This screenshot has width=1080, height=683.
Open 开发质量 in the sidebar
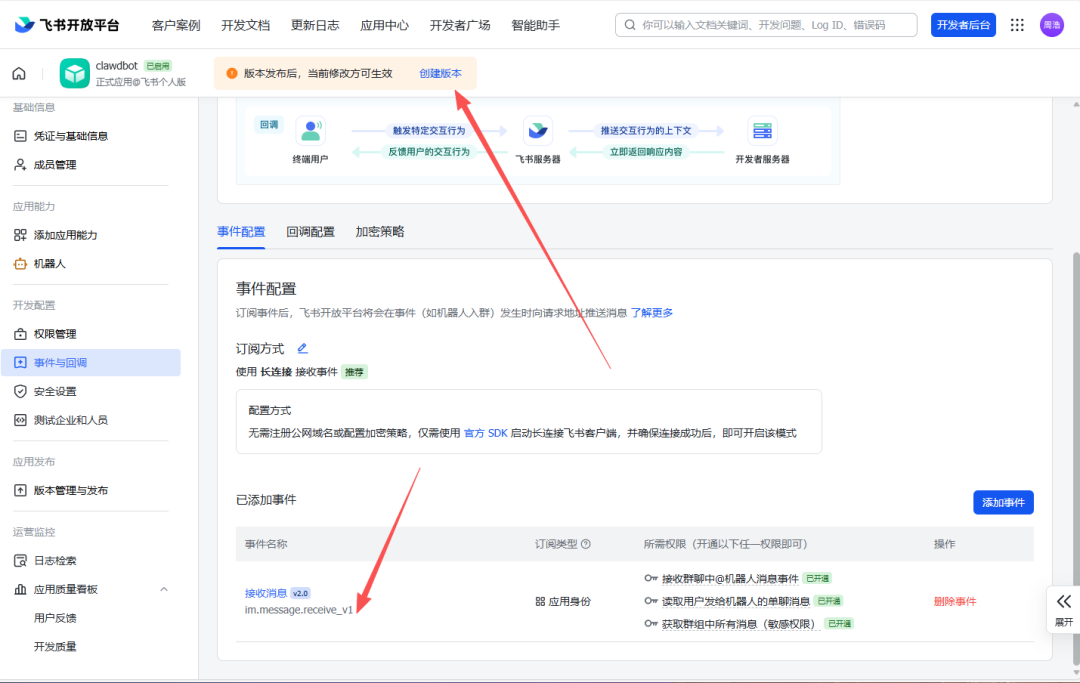tap(55, 647)
